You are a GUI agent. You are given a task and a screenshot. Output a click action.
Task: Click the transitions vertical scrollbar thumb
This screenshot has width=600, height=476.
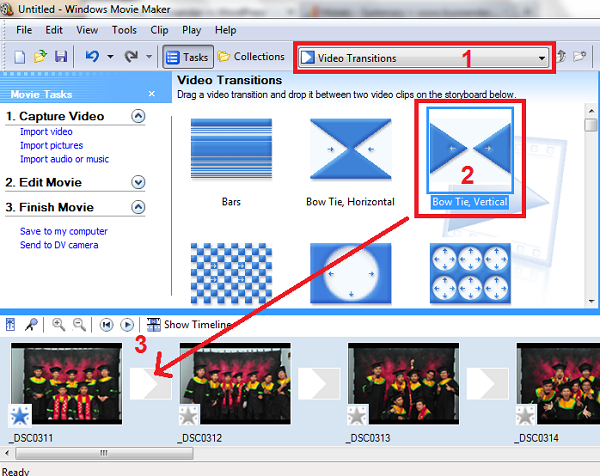coord(592,125)
